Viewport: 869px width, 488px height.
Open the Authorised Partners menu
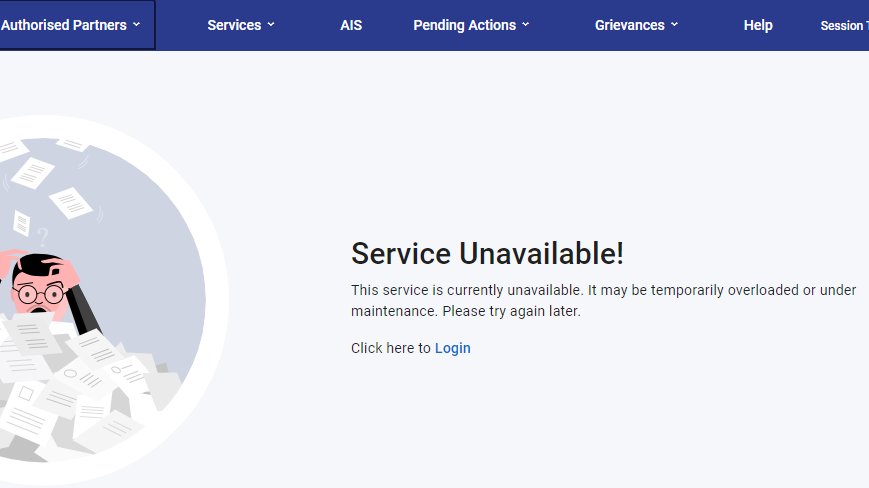(x=70, y=25)
